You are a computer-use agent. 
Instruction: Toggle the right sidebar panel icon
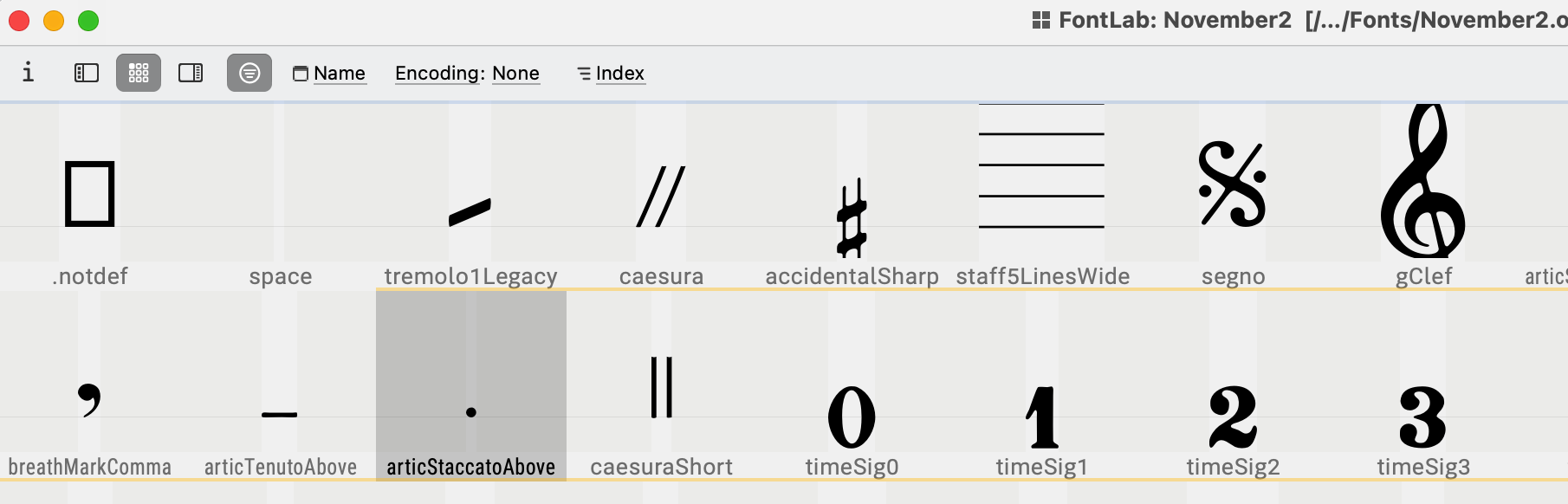191,73
